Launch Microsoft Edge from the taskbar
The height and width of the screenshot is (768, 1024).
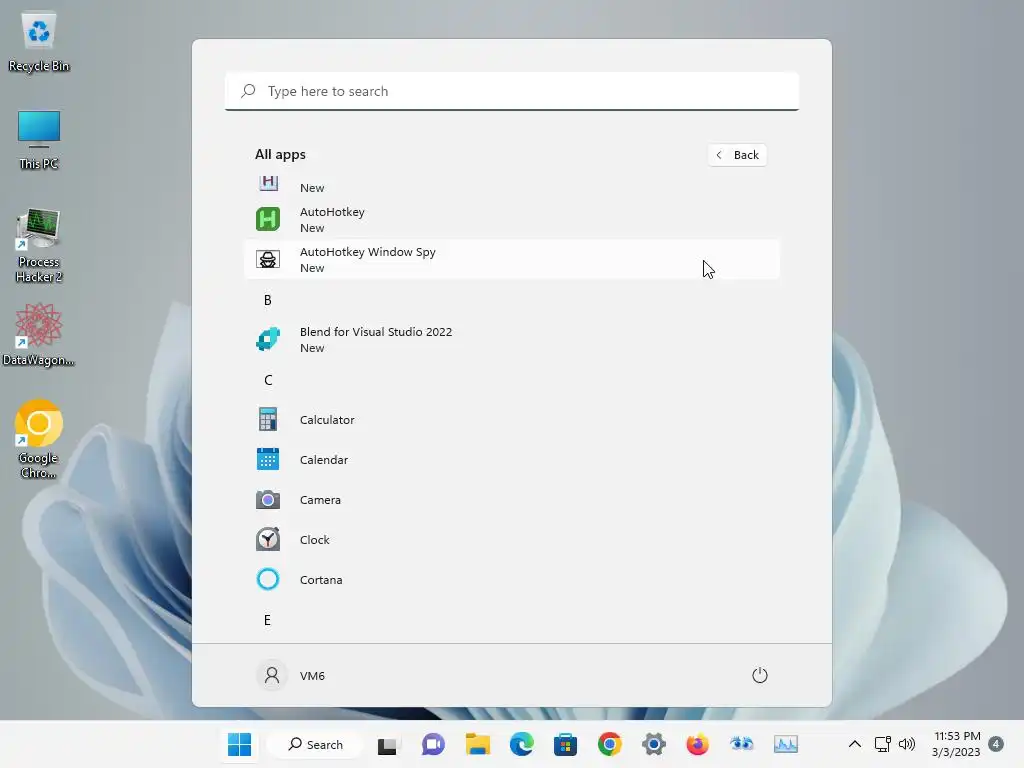(521, 744)
